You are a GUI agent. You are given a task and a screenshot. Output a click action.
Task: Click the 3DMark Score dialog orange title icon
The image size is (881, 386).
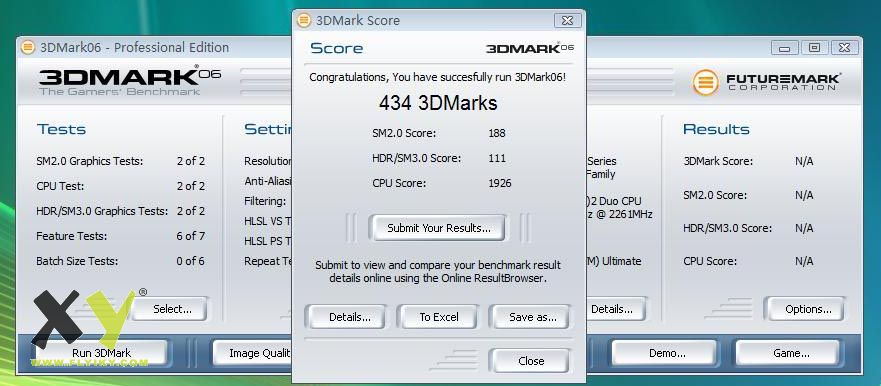304,21
